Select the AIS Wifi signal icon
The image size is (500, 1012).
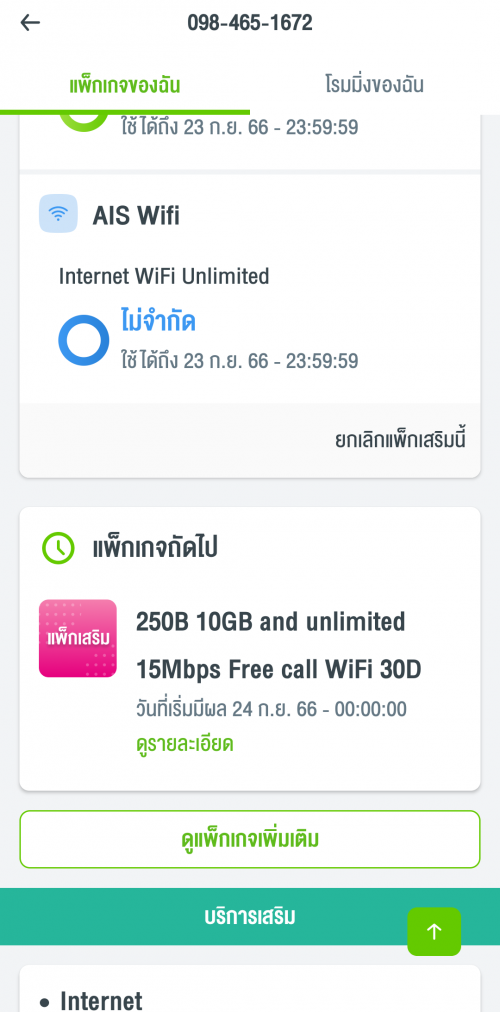point(58,213)
